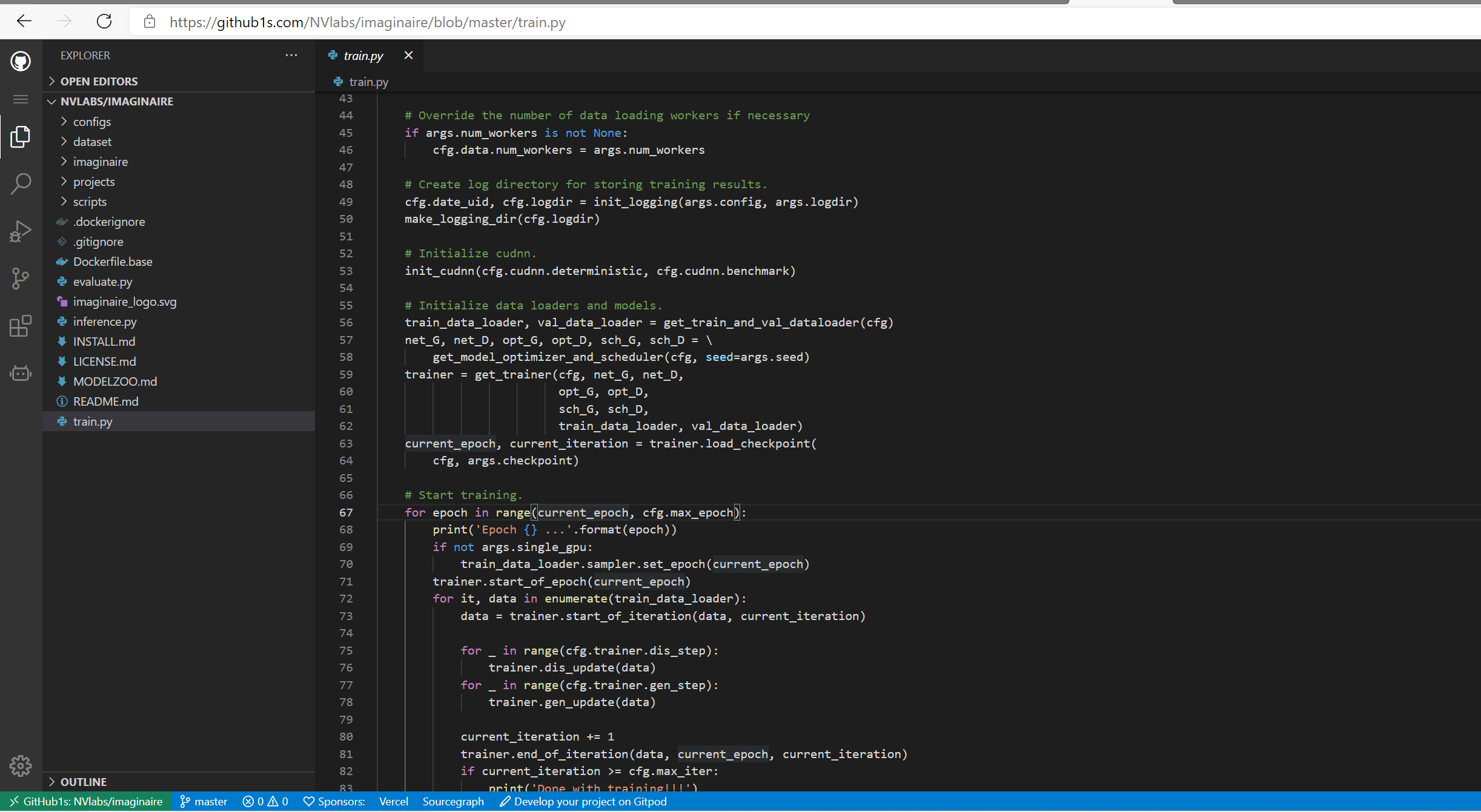
Task: Open the inference.py file
Action: tap(105, 322)
